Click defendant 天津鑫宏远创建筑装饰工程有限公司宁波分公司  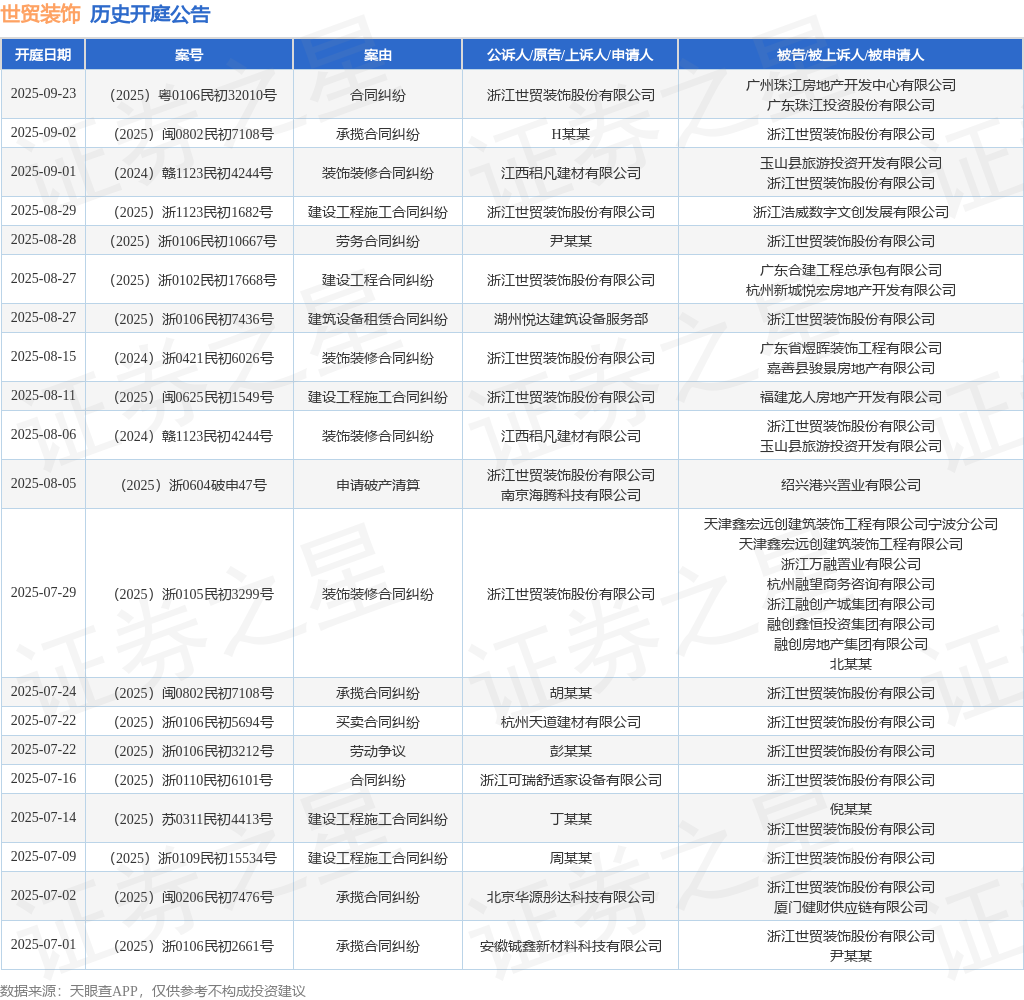(850, 524)
